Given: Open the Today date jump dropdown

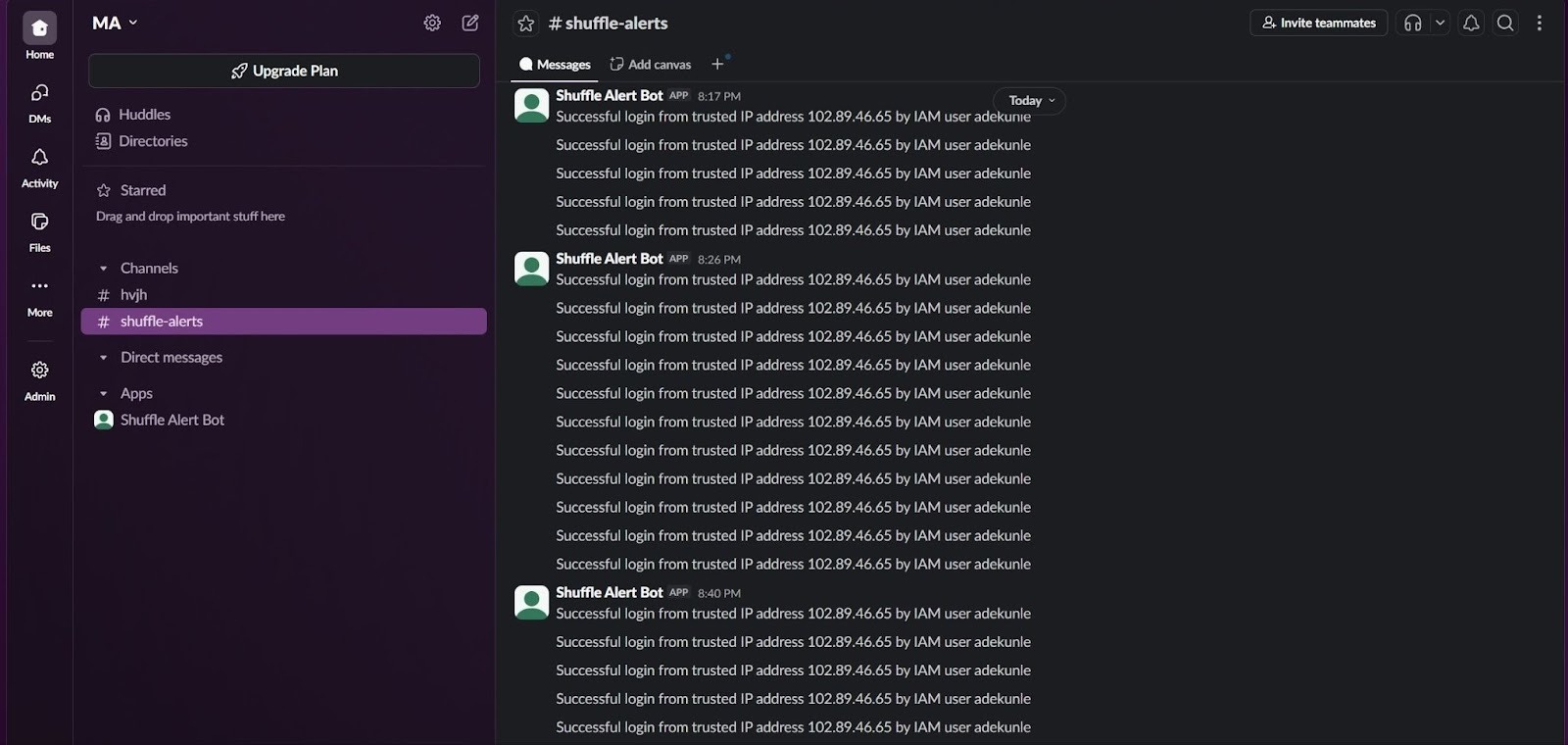Looking at the screenshot, I should (1030, 100).
